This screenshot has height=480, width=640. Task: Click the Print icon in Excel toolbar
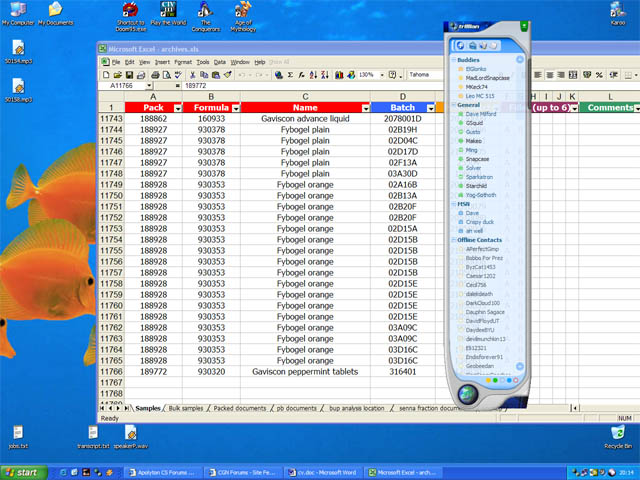click(x=155, y=74)
